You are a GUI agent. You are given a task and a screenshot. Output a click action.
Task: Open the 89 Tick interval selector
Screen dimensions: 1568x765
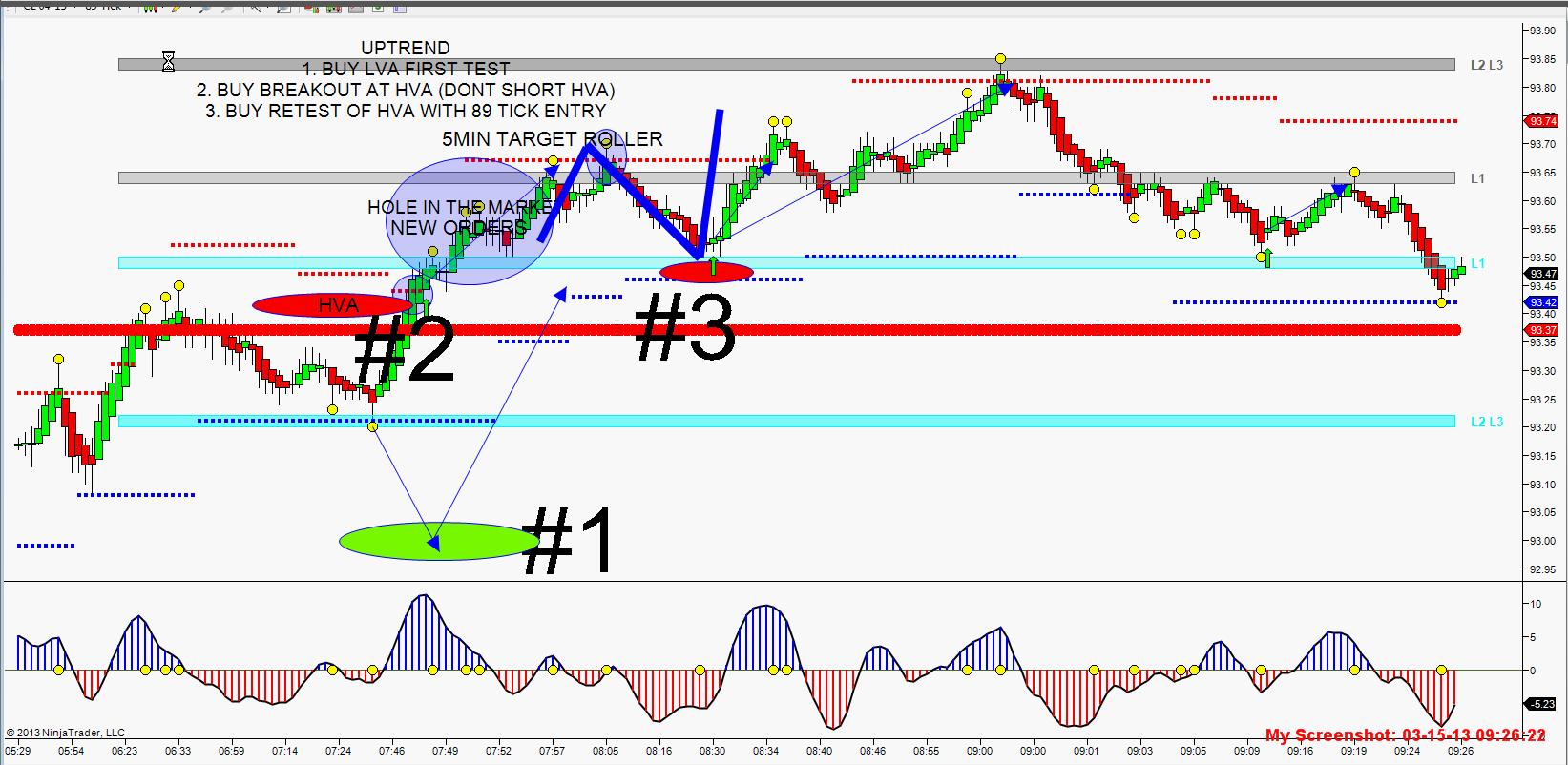coord(103,6)
